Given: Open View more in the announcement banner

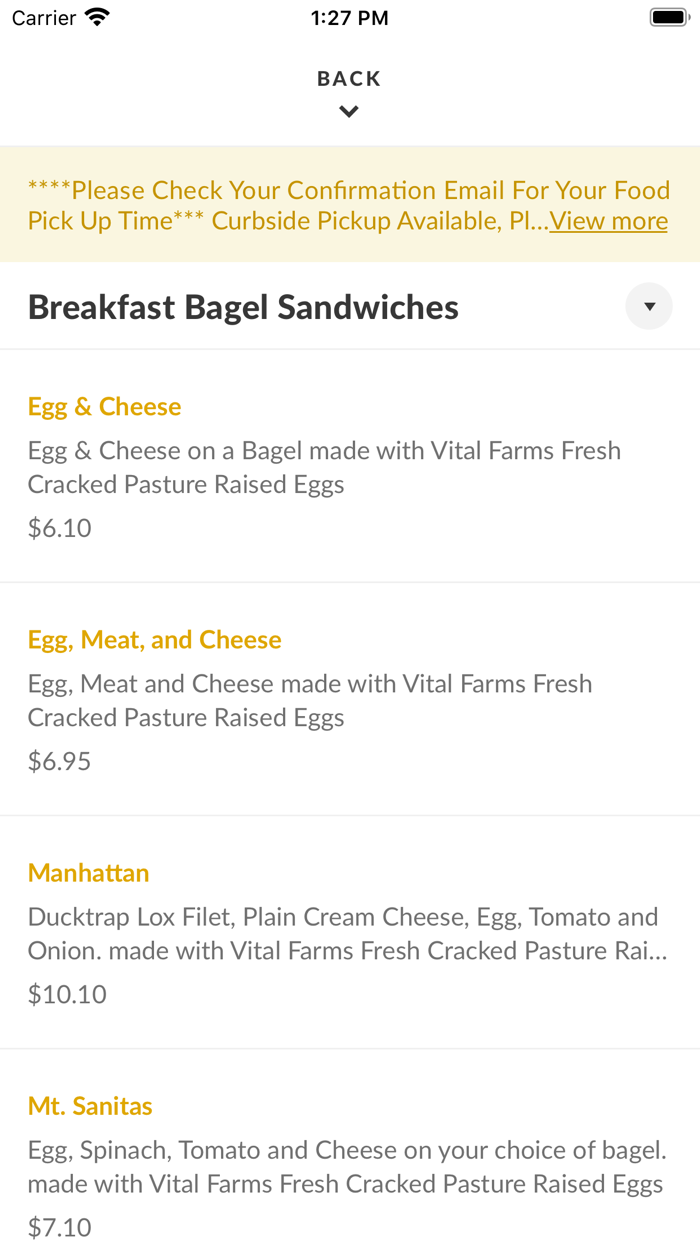Looking at the screenshot, I should [608, 220].
